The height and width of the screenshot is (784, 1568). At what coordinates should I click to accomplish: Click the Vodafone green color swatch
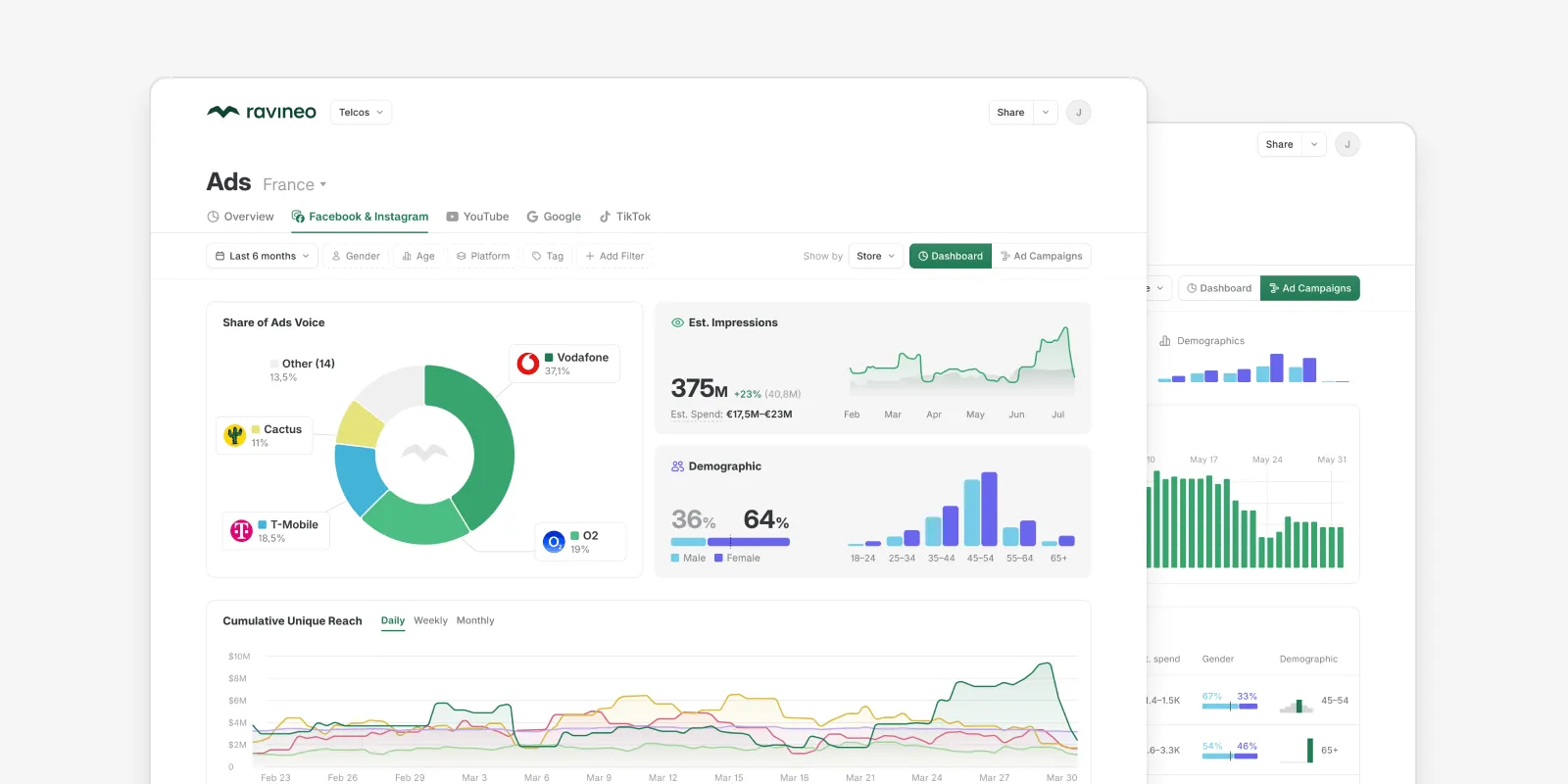coord(549,358)
